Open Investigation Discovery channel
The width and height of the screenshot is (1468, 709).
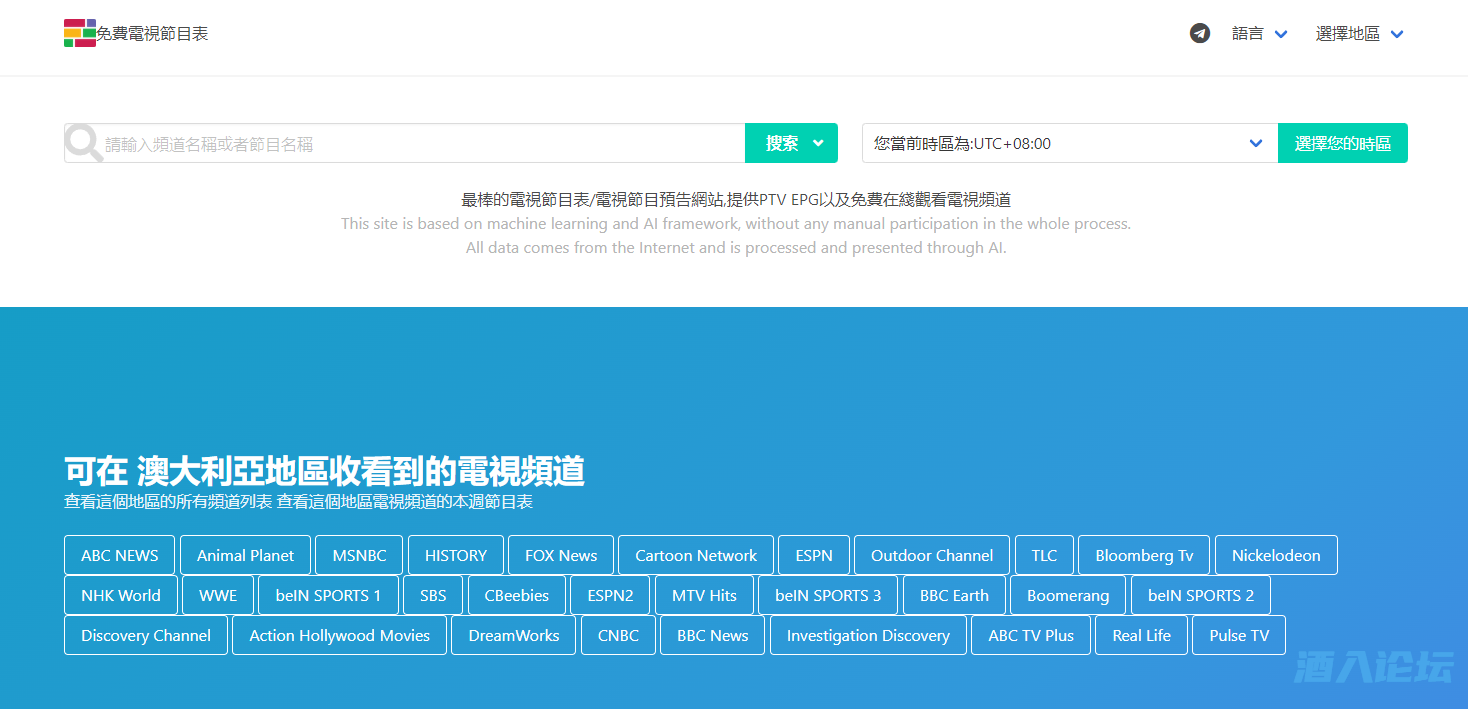point(868,635)
